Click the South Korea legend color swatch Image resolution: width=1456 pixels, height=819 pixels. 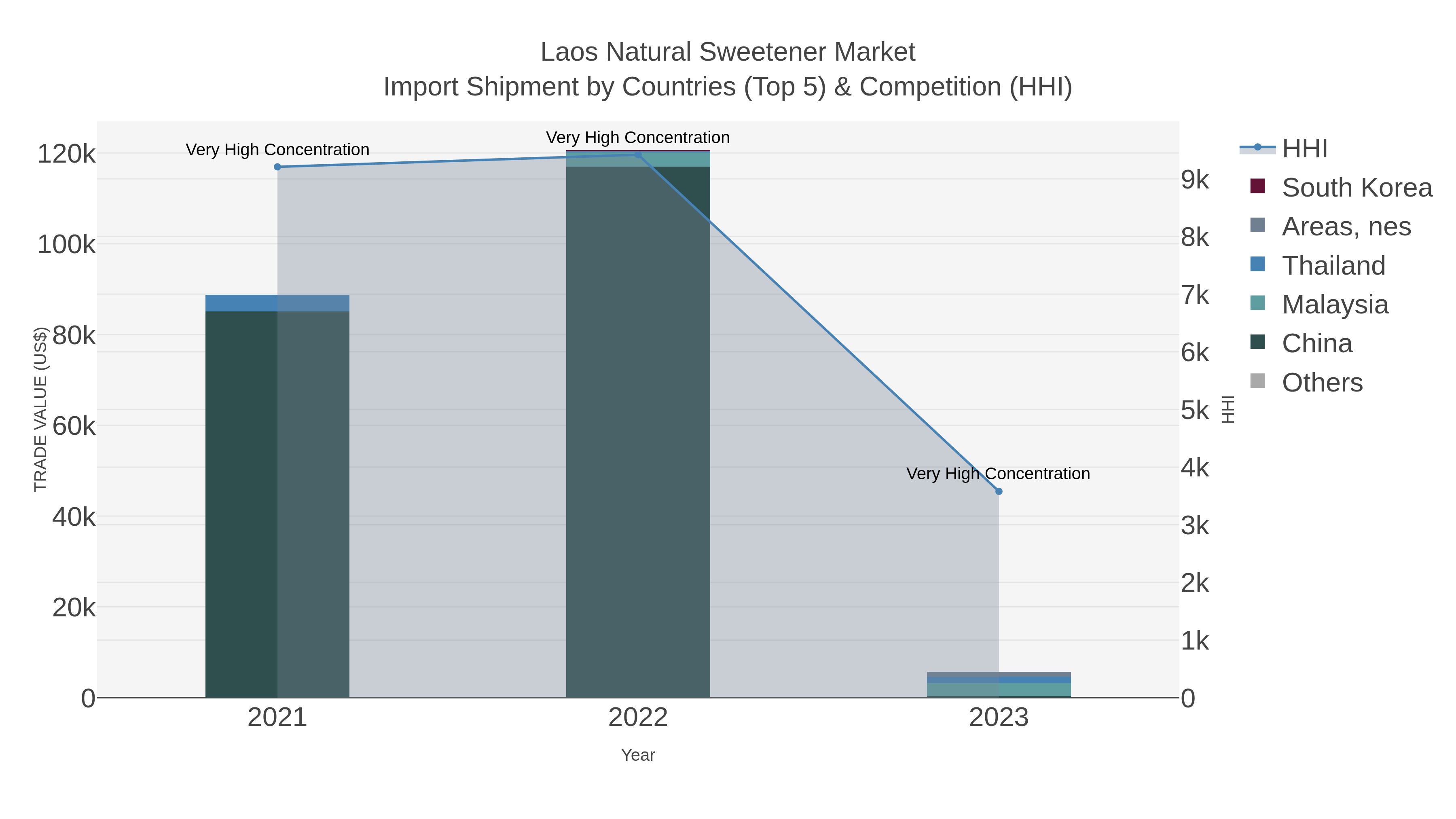coord(1257,186)
